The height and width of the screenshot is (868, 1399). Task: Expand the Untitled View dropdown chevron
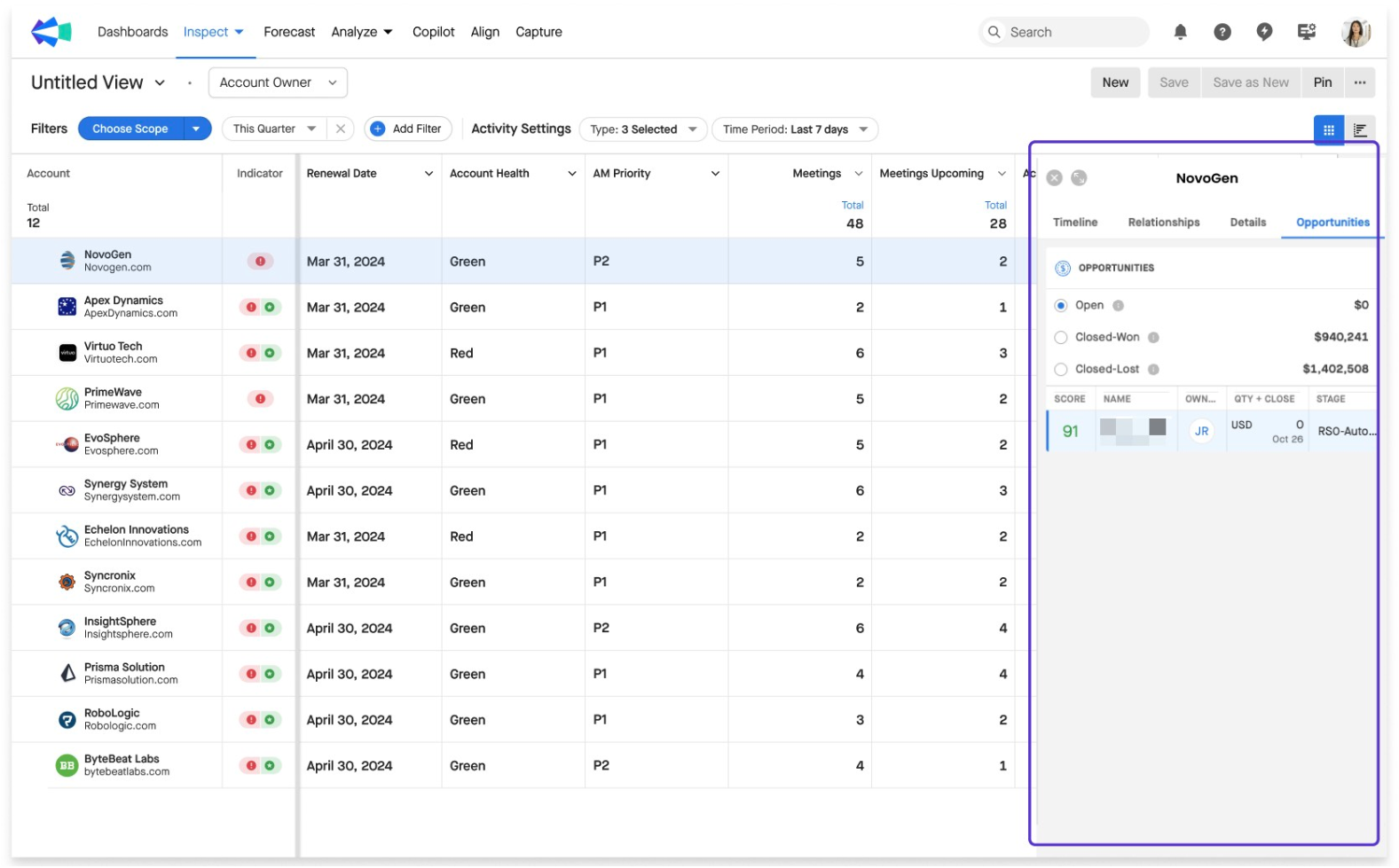coord(160,82)
